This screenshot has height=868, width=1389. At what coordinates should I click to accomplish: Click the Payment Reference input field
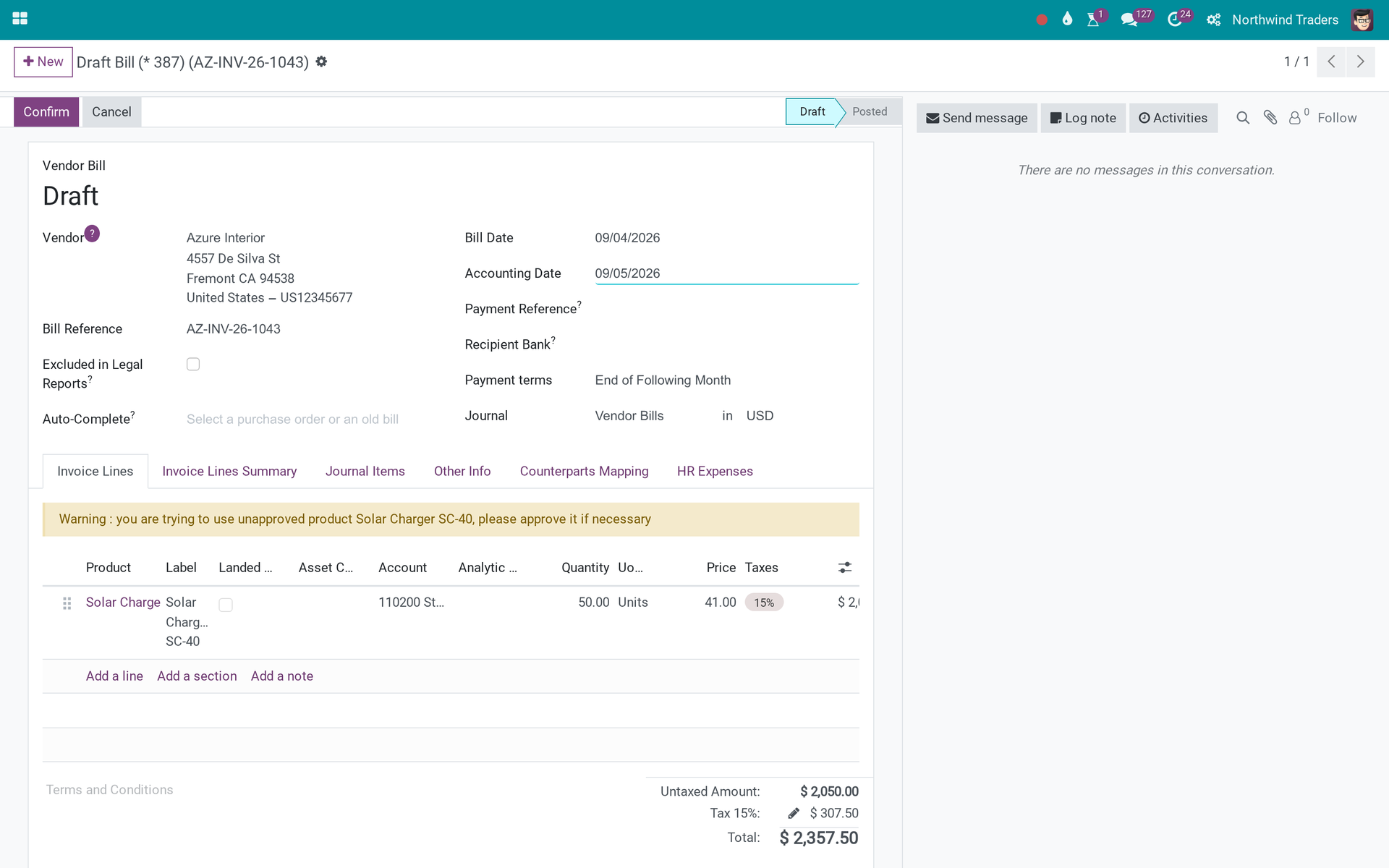pos(726,310)
